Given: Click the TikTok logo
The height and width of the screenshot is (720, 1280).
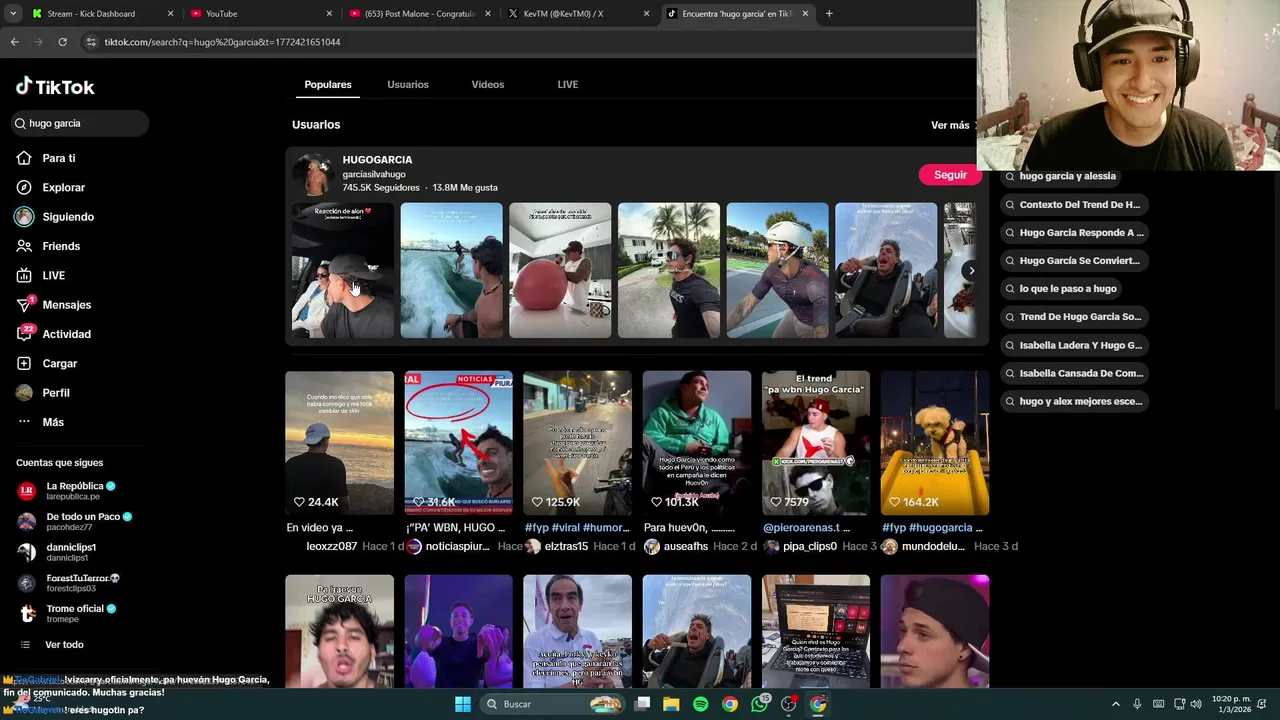Looking at the screenshot, I should (x=55, y=87).
